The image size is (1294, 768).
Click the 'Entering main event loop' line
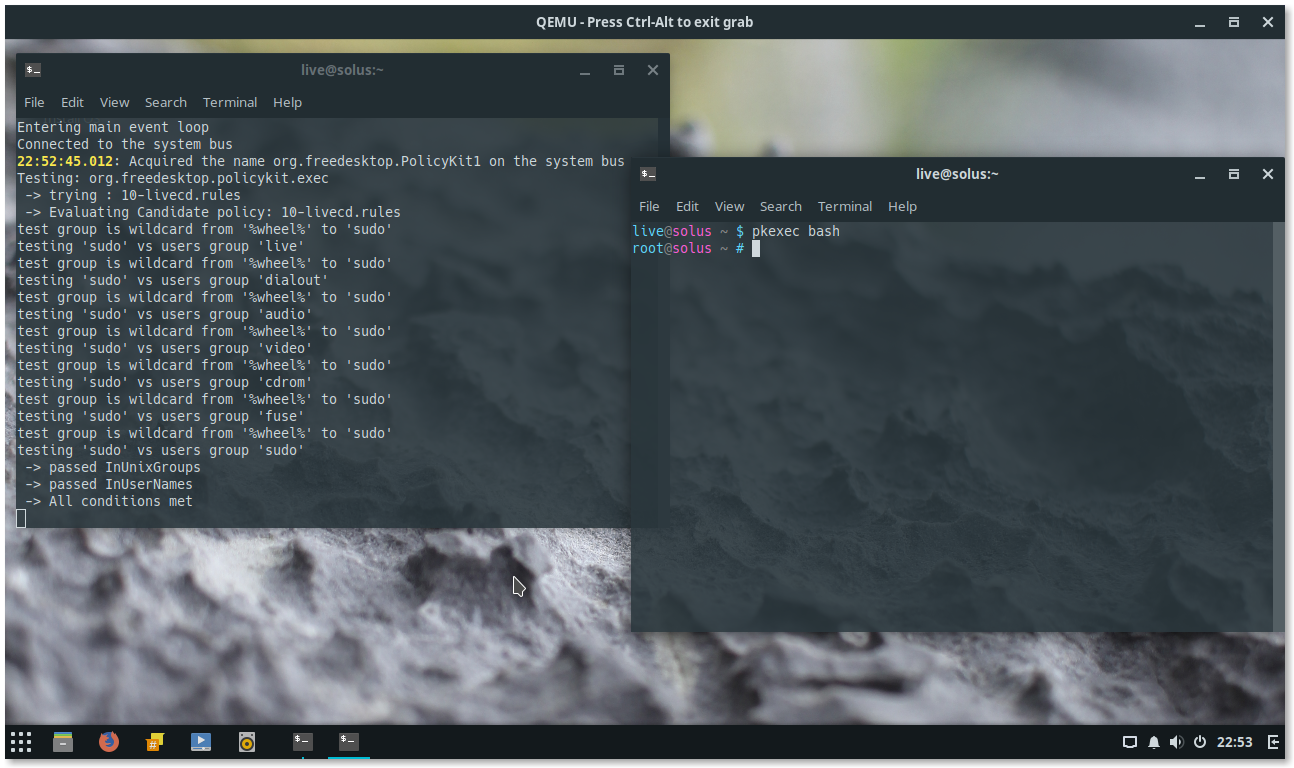tap(113, 127)
